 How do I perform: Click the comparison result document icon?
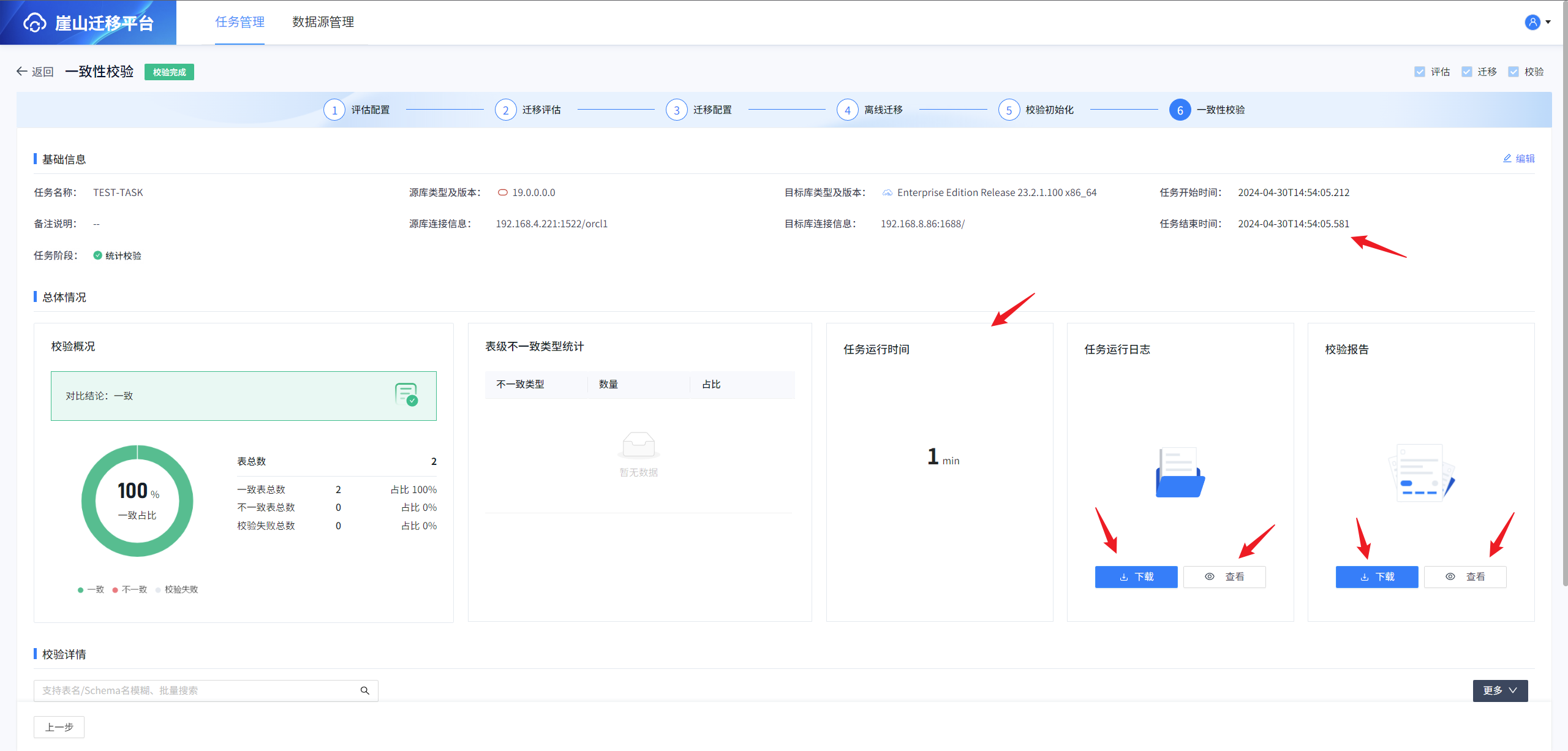click(x=406, y=394)
